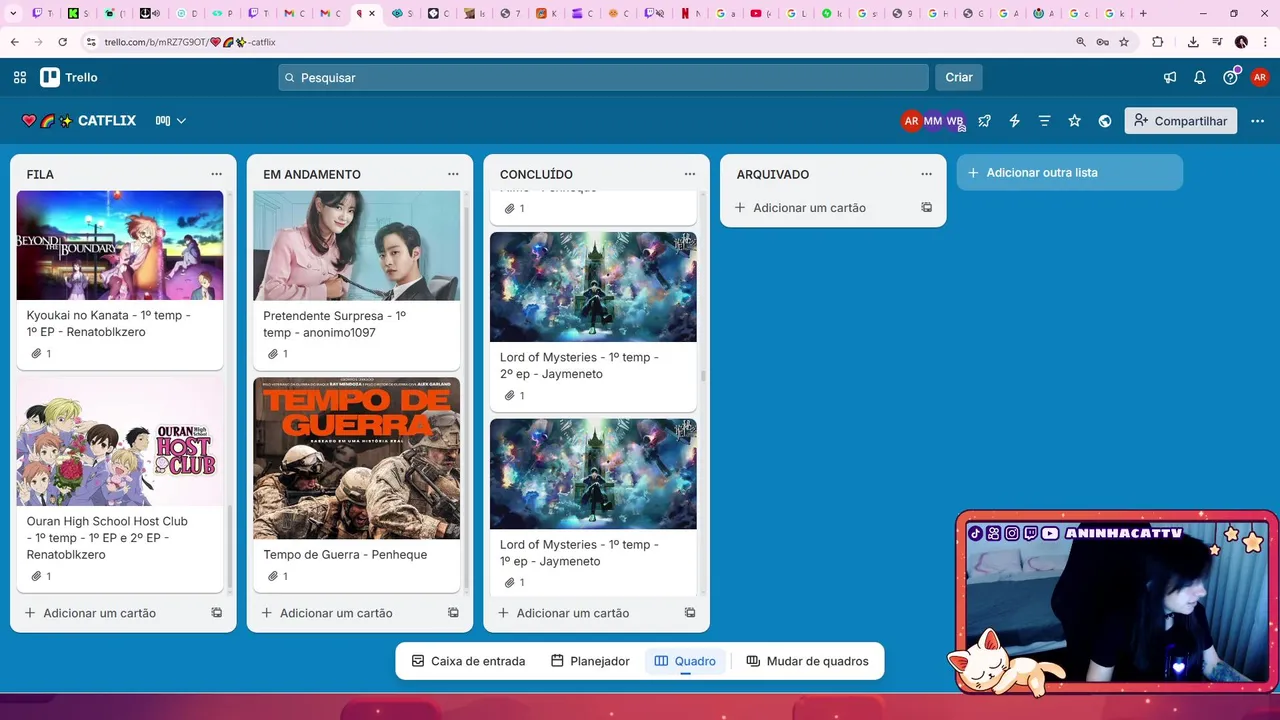Open Pretendente Surpresa card
The width and height of the screenshot is (1280, 720).
click(357, 281)
